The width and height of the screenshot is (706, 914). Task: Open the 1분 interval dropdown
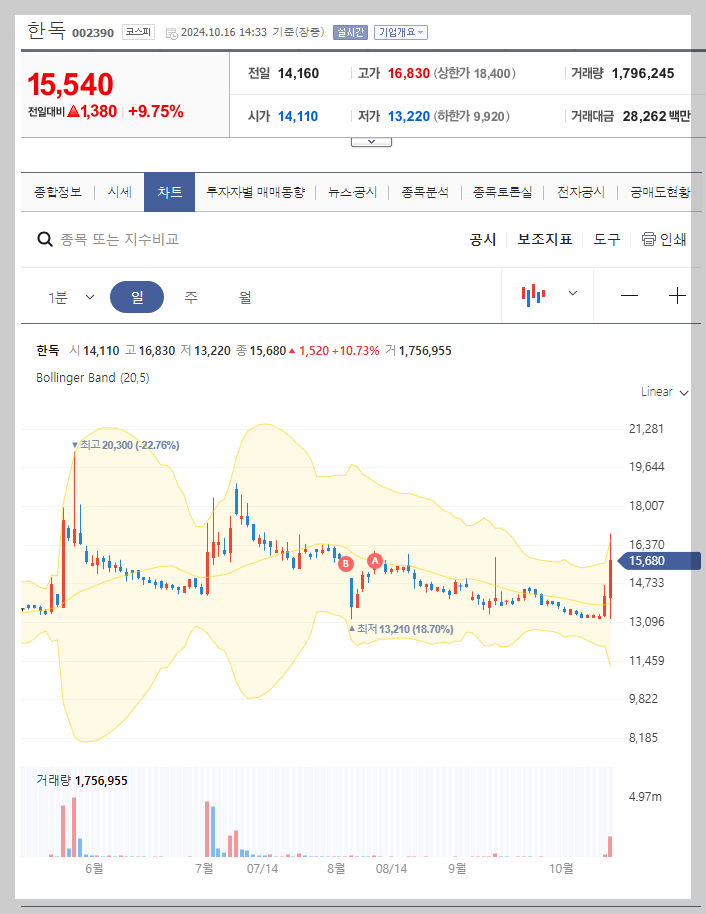pos(72,296)
